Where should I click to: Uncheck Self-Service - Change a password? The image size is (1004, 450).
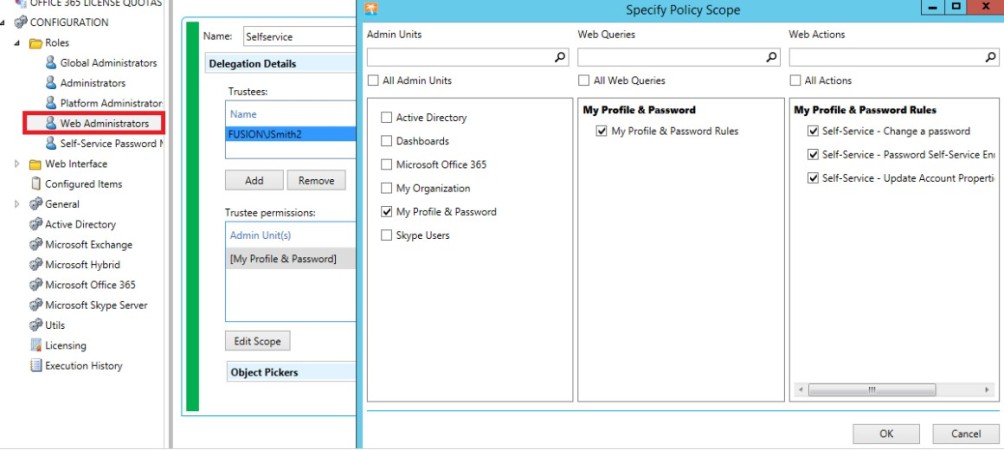813,131
